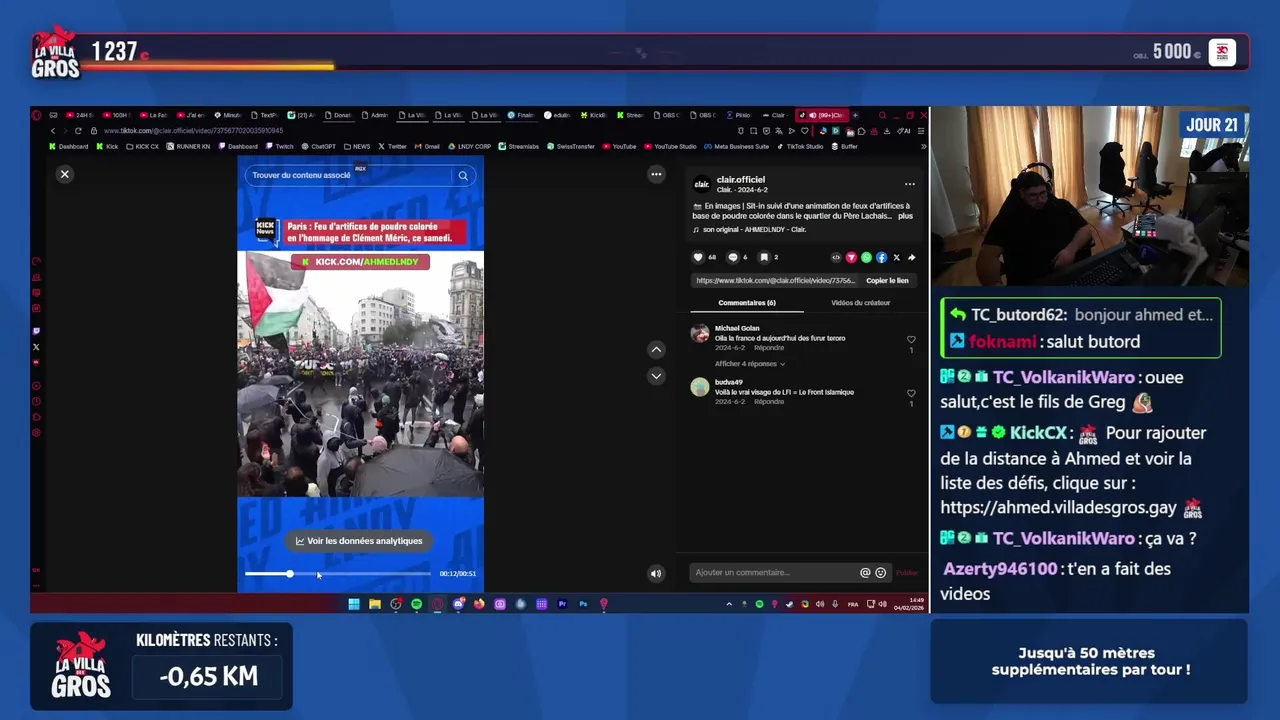Click 'Copier le lien' button

(887, 281)
